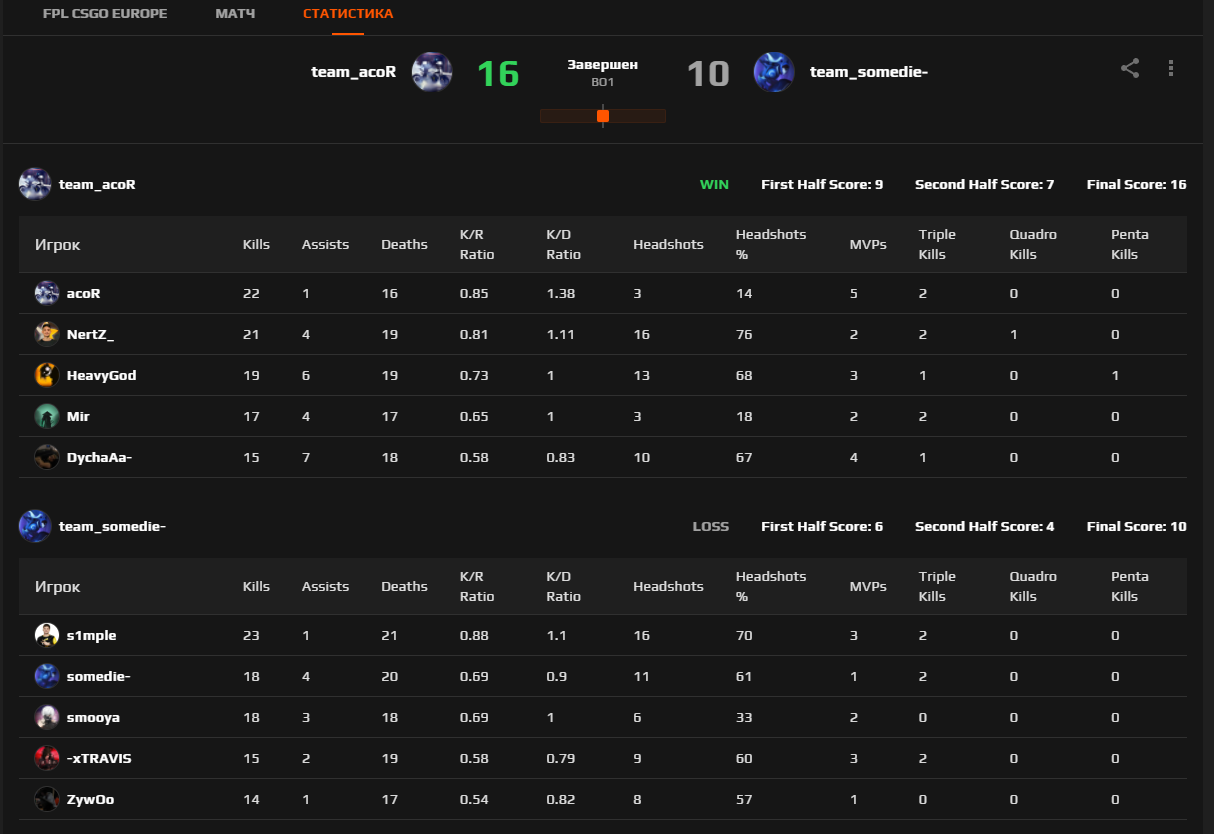The width and height of the screenshot is (1214, 834).
Task: Open the three-dot more options menu
Action: click(1171, 69)
